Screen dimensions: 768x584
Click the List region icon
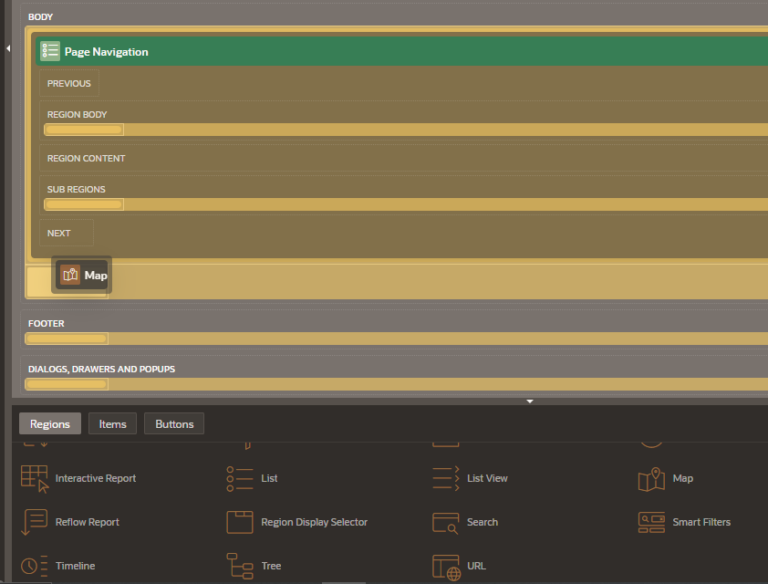(x=240, y=478)
